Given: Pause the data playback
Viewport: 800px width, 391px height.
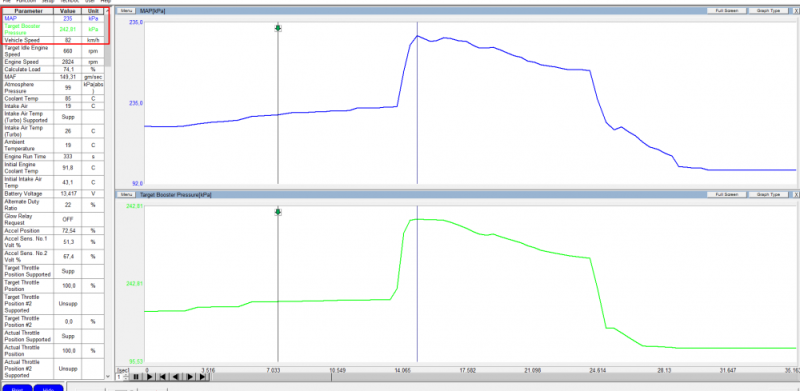Looking at the screenshot, I should [x=136, y=377].
